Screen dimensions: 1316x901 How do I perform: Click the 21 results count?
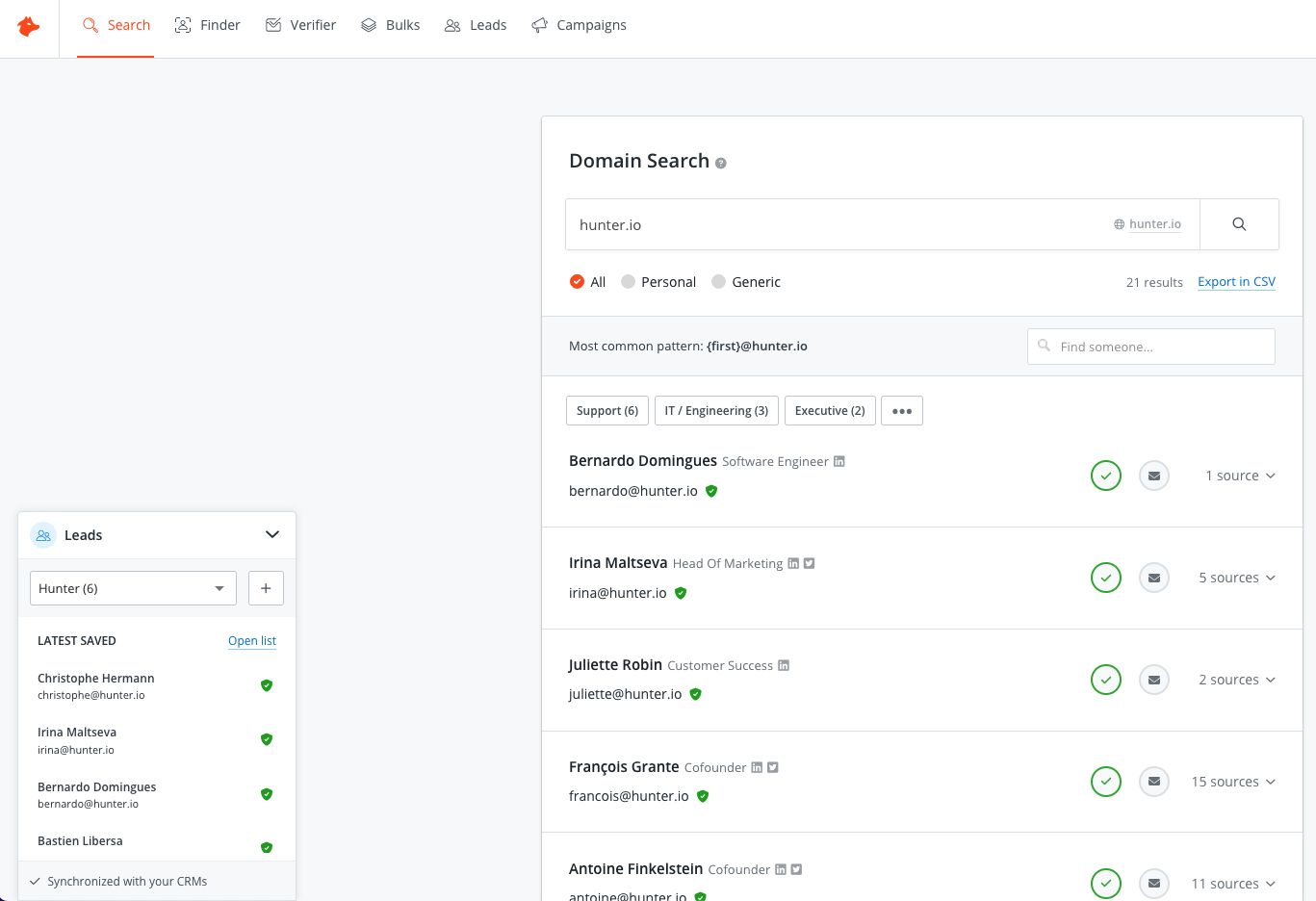point(1154,282)
